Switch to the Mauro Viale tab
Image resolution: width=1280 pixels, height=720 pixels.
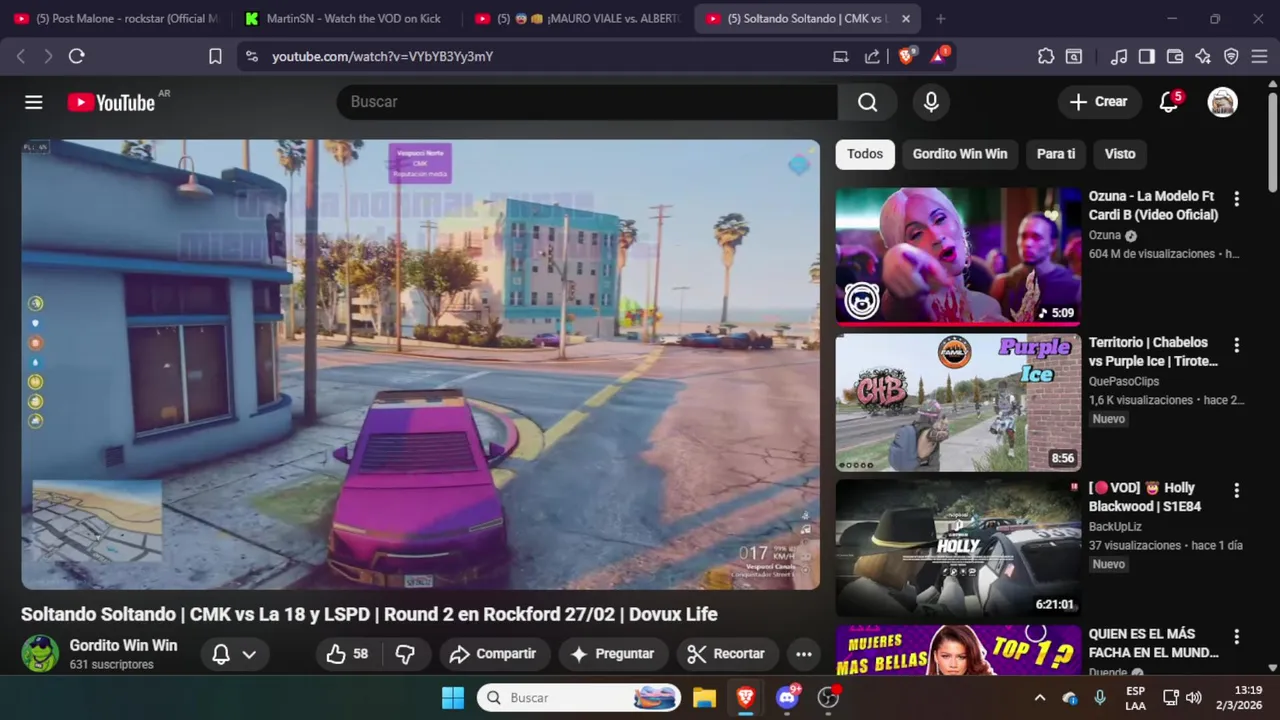[578, 19]
